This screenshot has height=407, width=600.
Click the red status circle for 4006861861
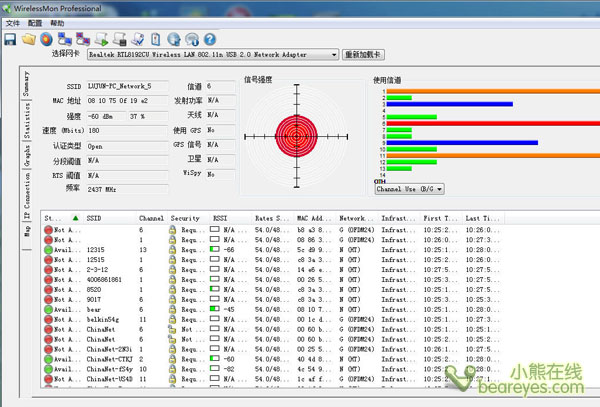click(x=48, y=280)
